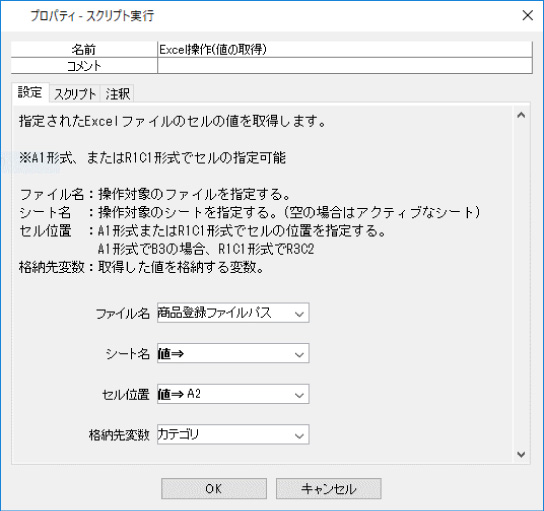Expand the シート名 dropdown arrow

point(299,354)
